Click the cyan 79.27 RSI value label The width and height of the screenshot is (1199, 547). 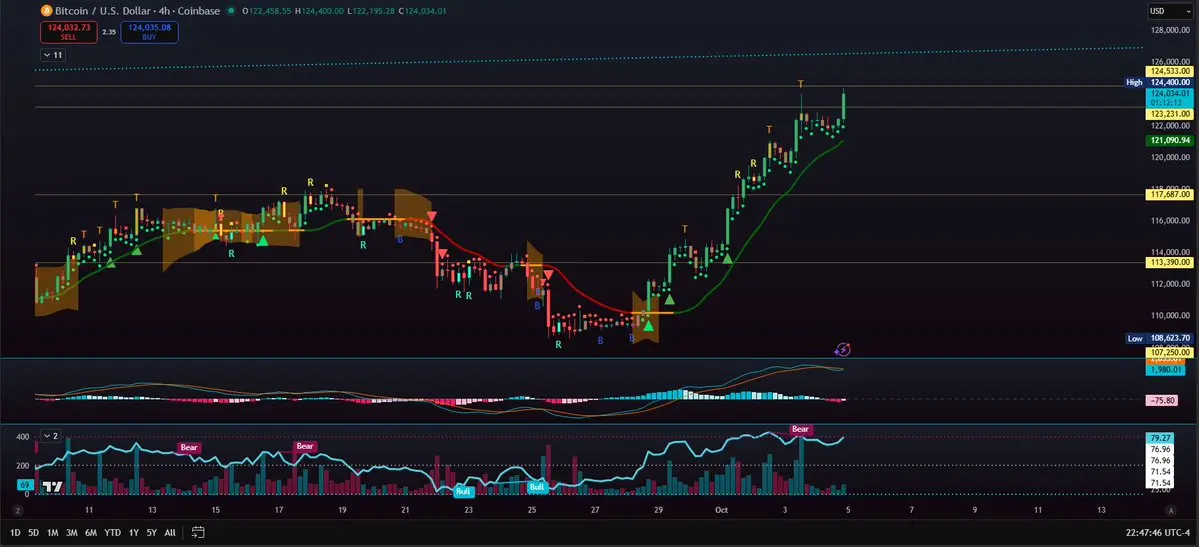(x=1161, y=438)
